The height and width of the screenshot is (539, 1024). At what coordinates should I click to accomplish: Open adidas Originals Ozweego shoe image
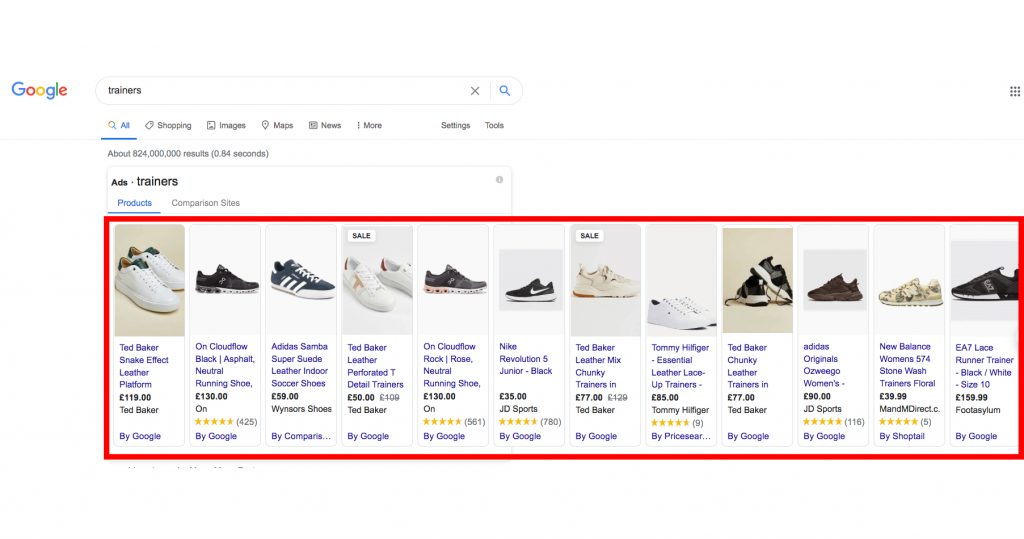point(833,281)
